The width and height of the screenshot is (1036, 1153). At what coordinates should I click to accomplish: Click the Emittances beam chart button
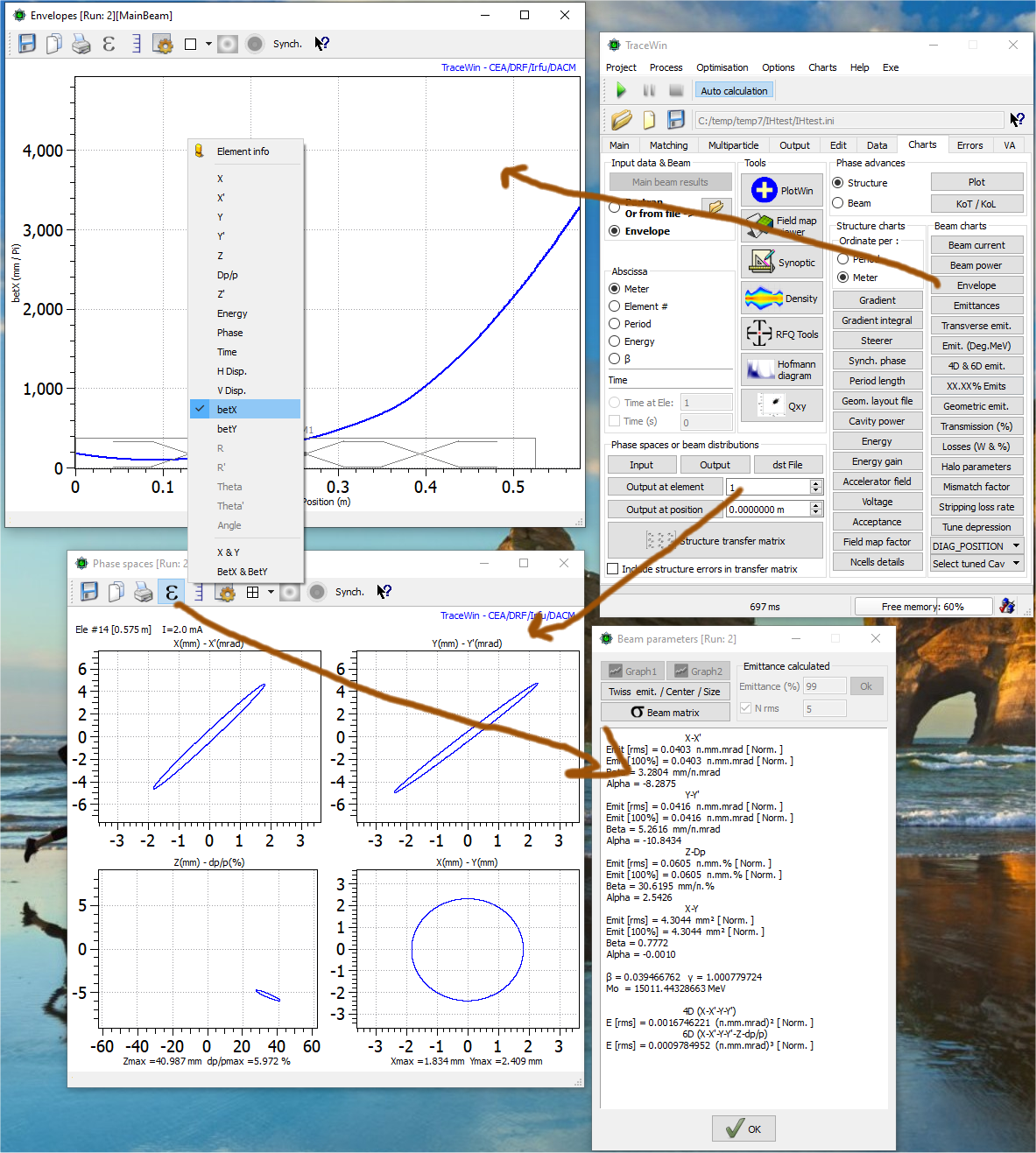(976, 306)
